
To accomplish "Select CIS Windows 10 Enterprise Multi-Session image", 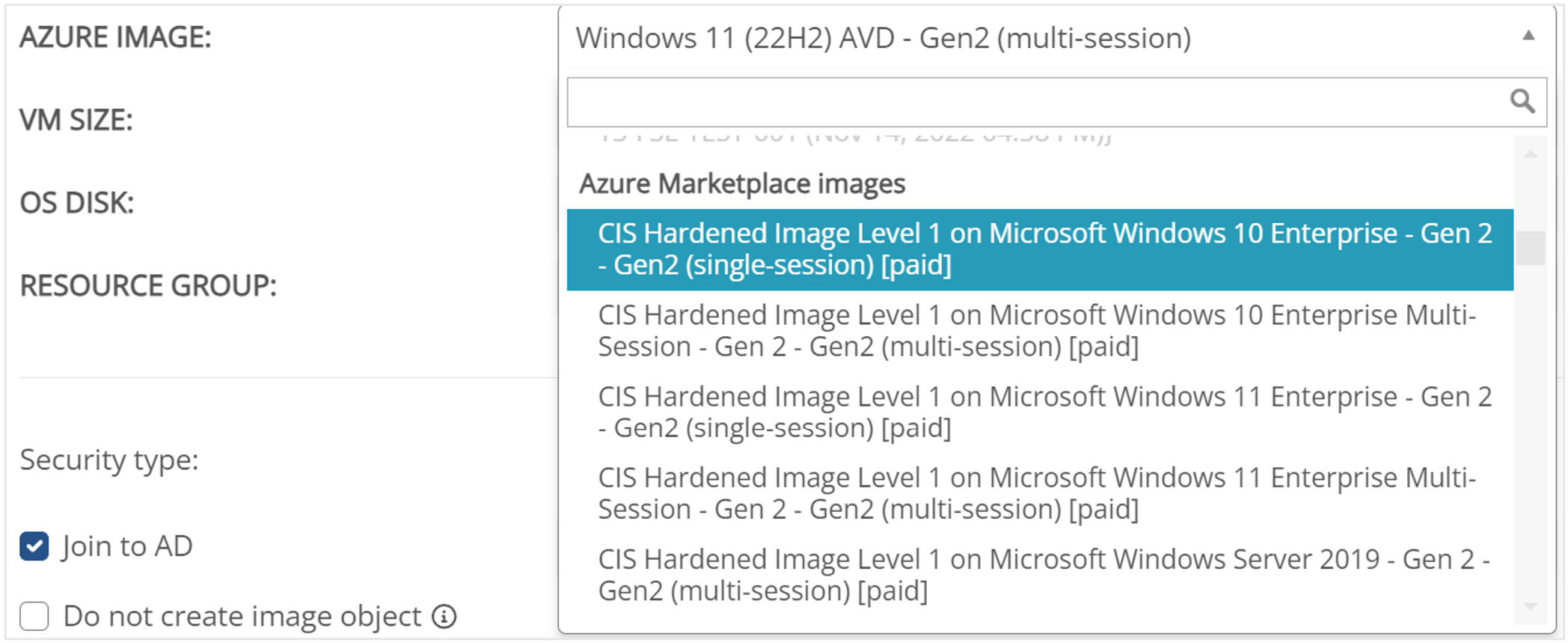I will click(x=1040, y=331).
